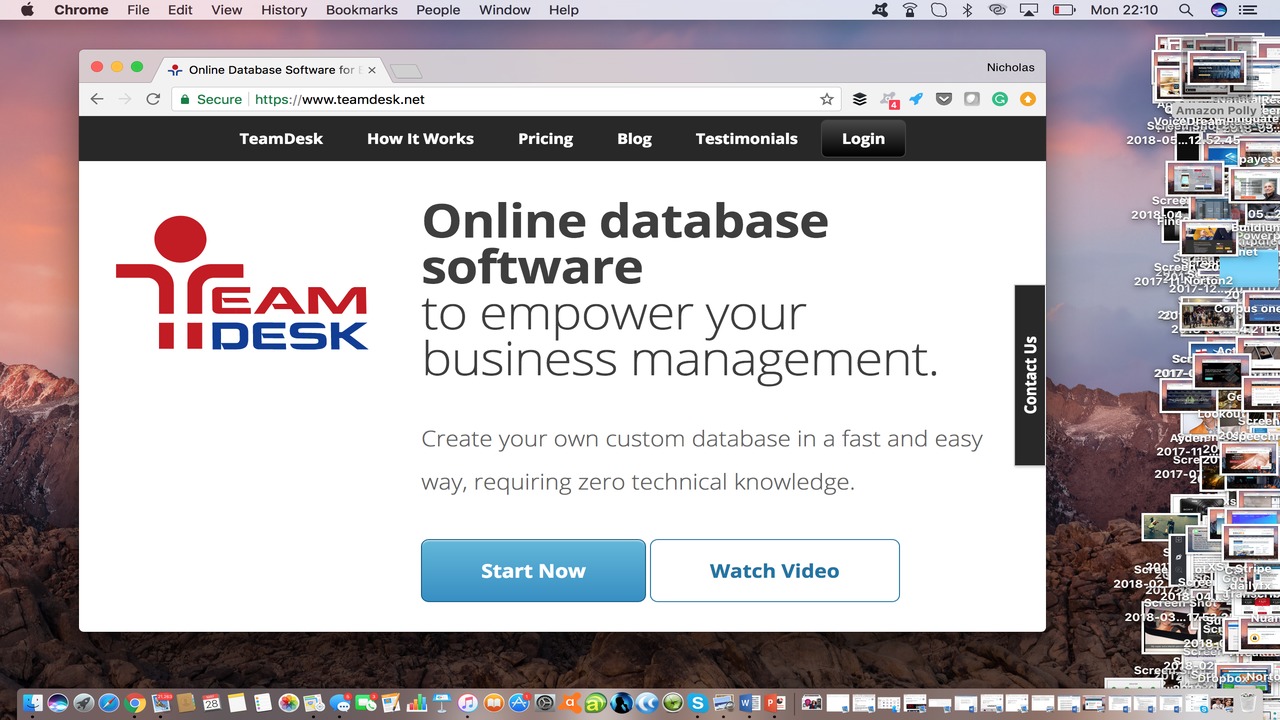Viewport: 1280px width, 720px height.
Task: Click the Watch Video button
Action: [775, 571]
